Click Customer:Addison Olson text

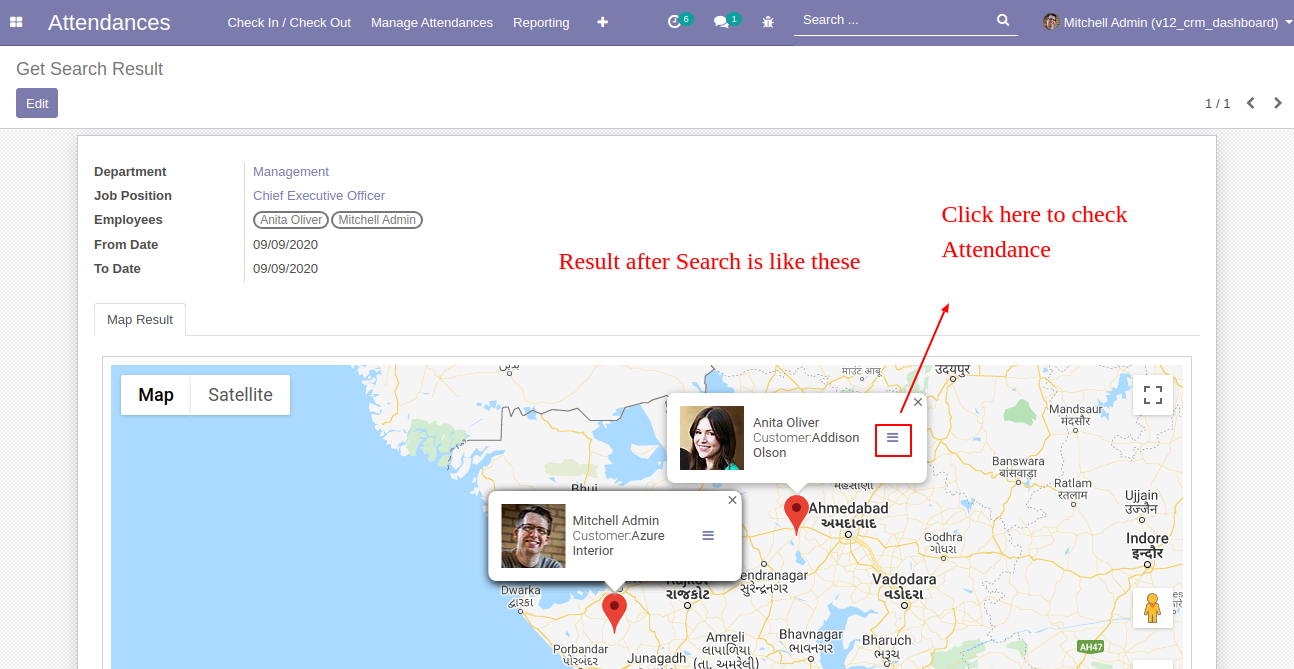tap(806, 445)
